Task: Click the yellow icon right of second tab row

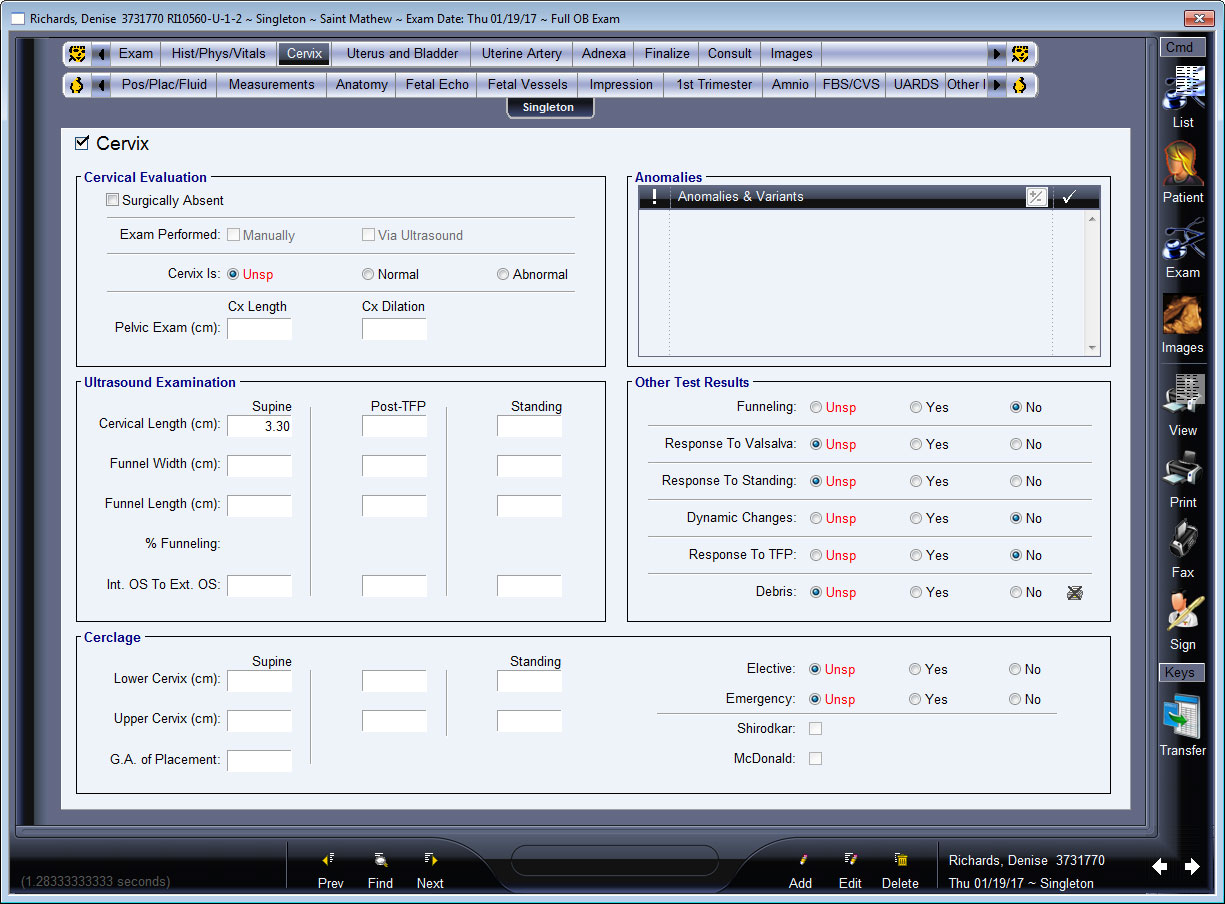Action: tap(1020, 85)
